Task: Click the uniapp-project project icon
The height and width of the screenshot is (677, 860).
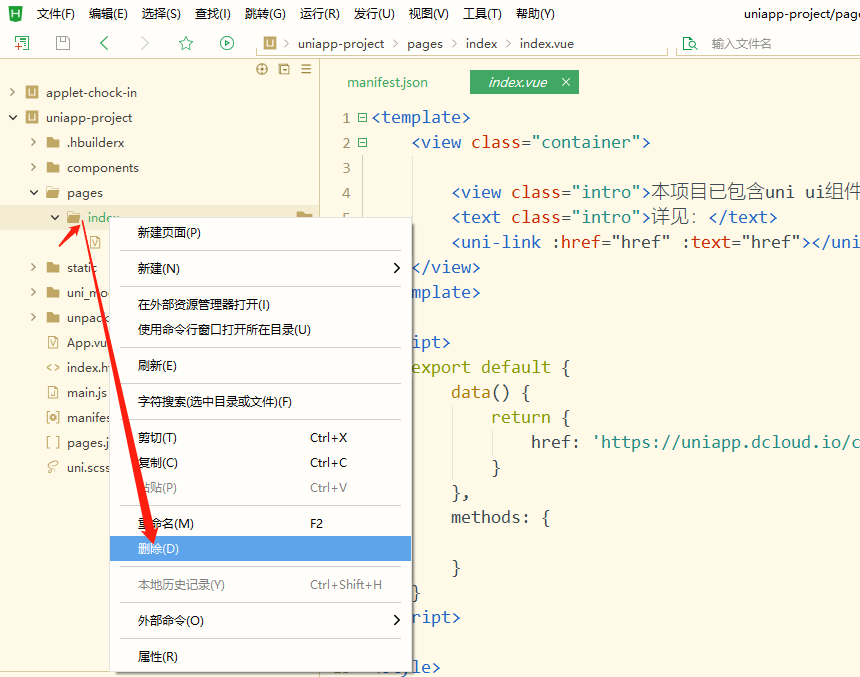Action: pos(32,117)
